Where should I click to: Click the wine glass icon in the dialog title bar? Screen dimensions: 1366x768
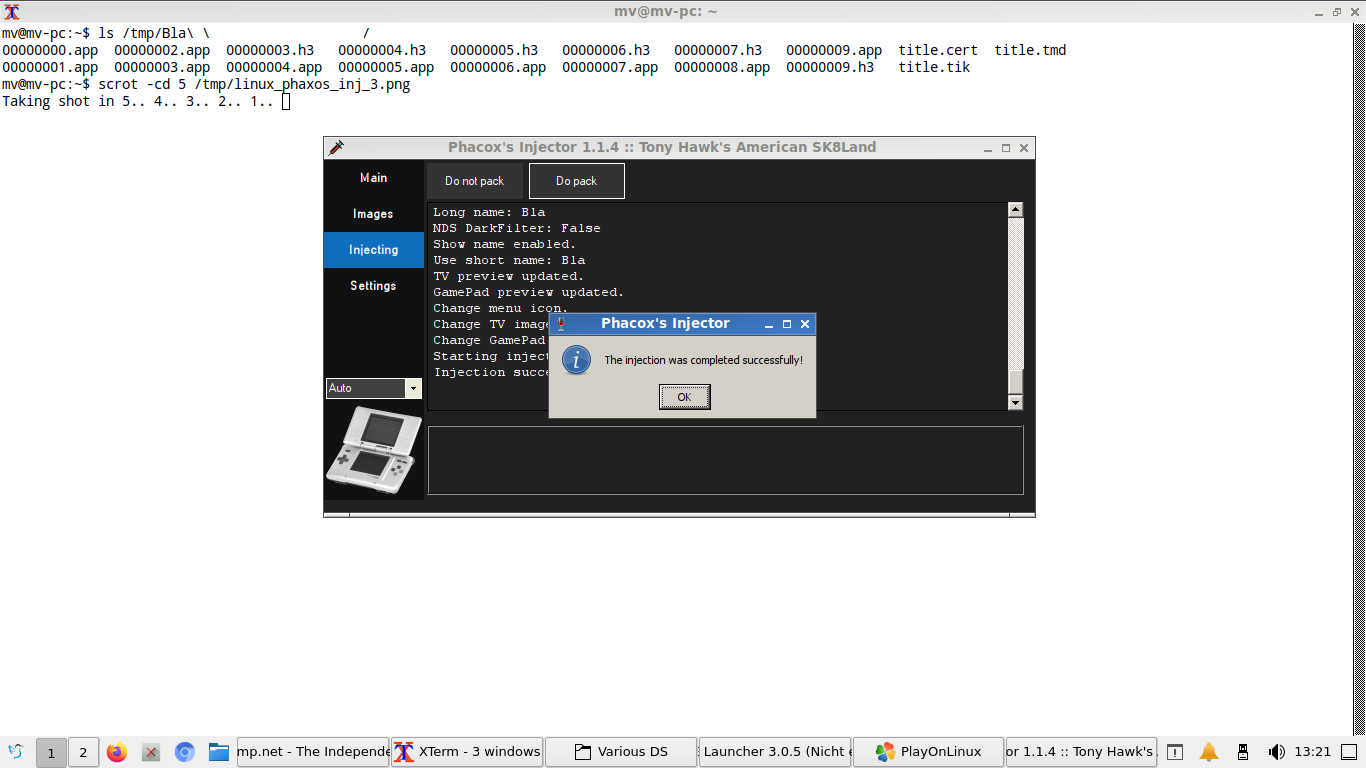pos(561,324)
